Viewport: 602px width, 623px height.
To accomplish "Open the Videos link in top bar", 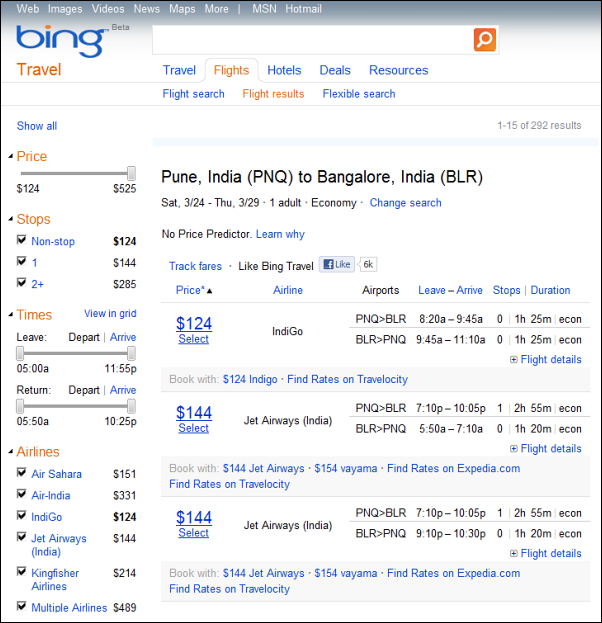I will [x=108, y=9].
